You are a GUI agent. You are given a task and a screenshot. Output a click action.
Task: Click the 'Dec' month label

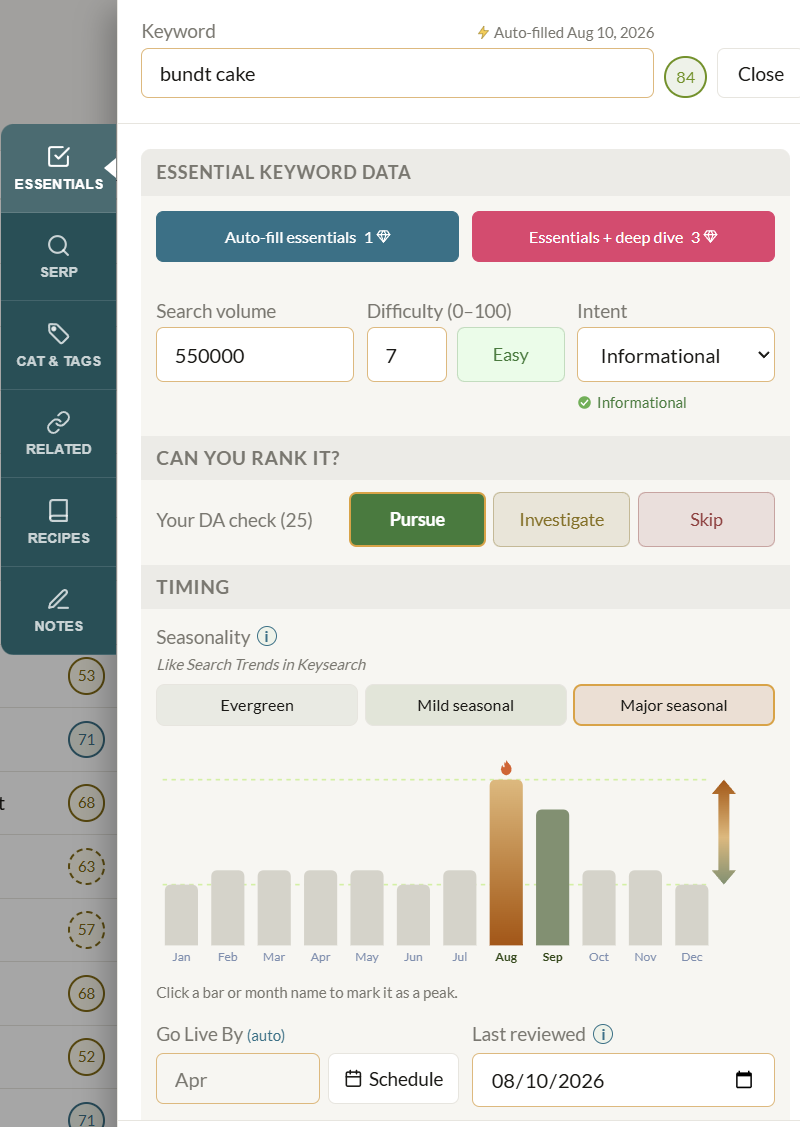point(691,957)
